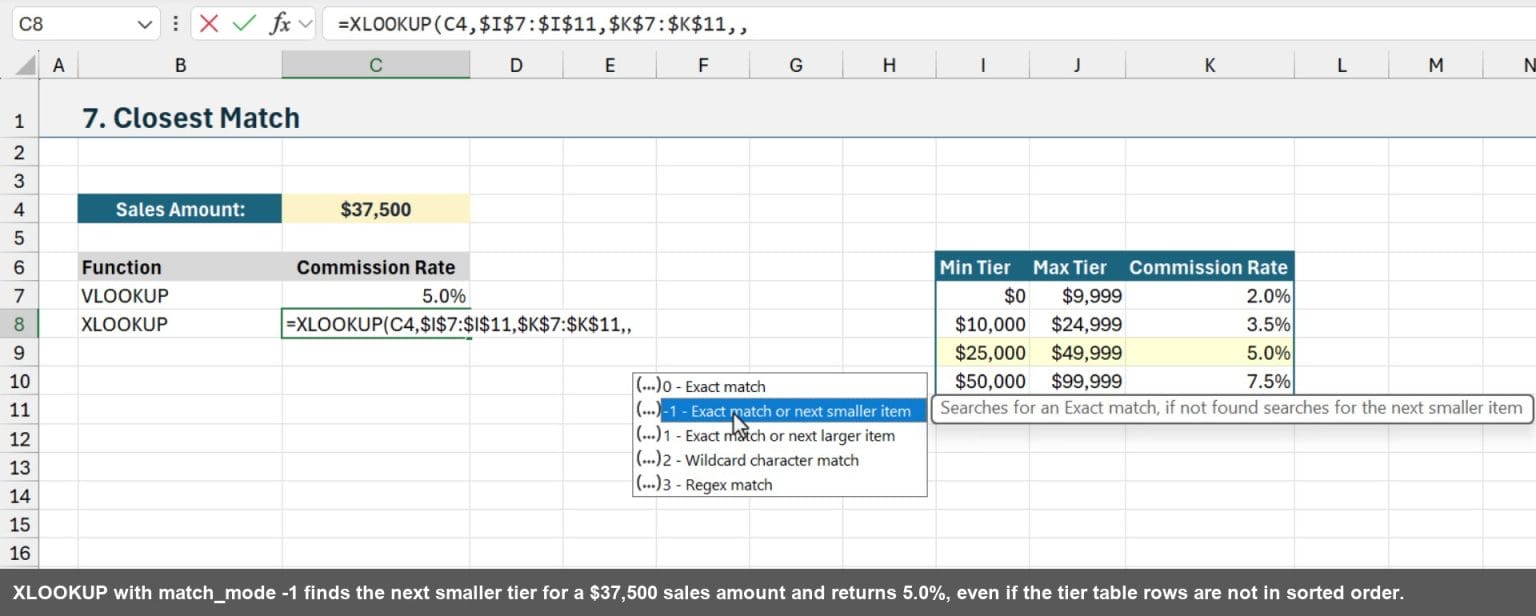Select column F header
Image resolution: width=1536 pixels, height=616 pixels.
[x=702, y=65]
